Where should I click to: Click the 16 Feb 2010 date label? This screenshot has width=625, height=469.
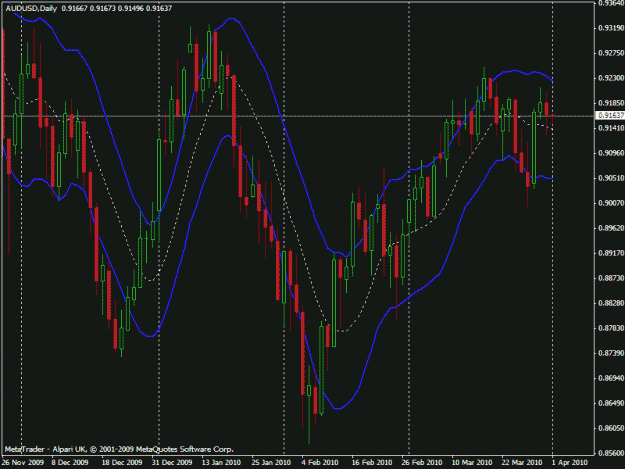point(372,463)
